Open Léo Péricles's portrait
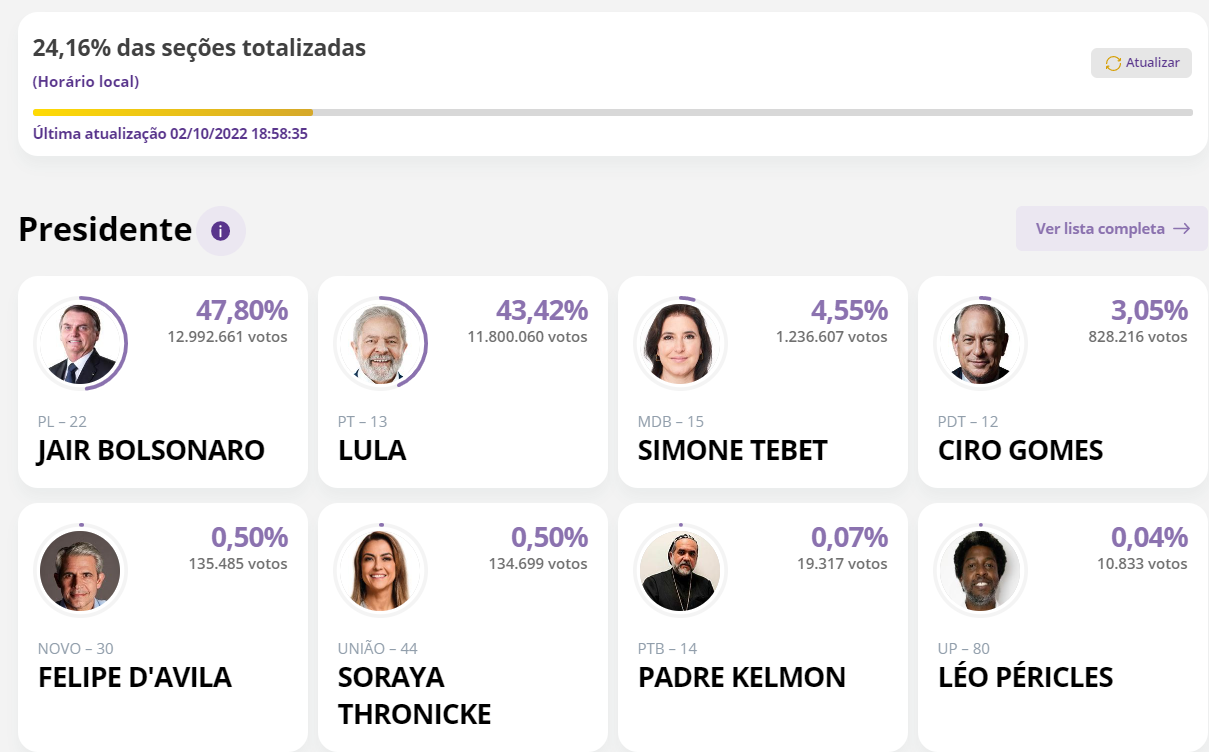The width and height of the screenshot is (1209, 752). (x=980, y=570)
